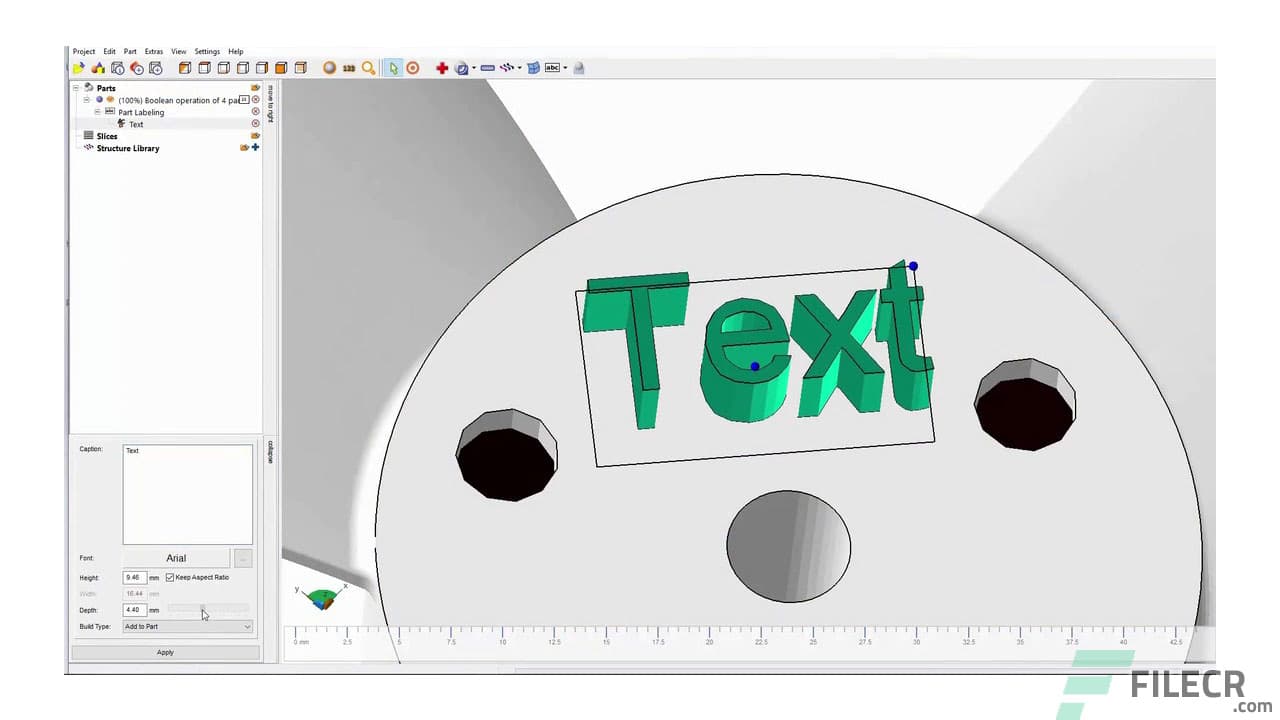1280x720 pixels.
Task: Click the red plus add-part icon
Action: (x=442, y=68)
